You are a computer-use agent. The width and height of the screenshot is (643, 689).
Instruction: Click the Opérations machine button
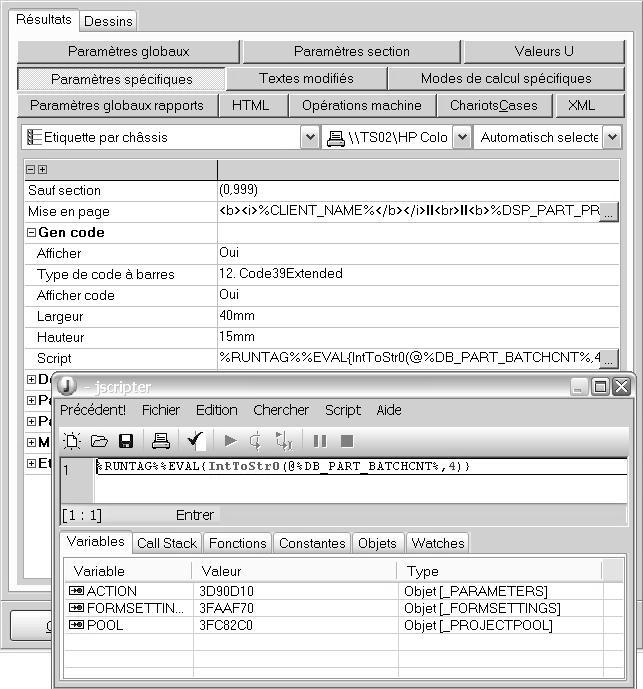(x=362, y=105)
